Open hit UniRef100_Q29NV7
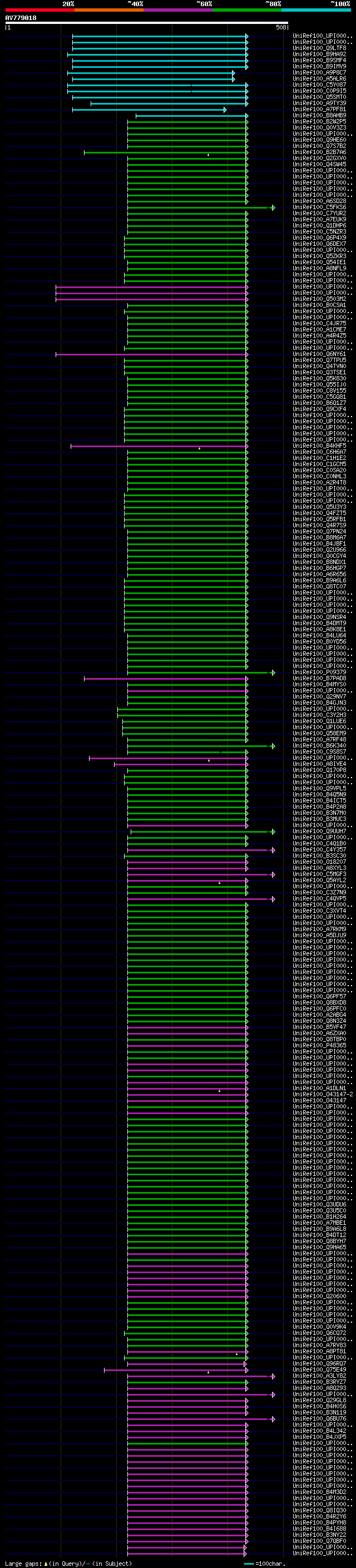This screenshot has height=1568, width=356. [319, 697]
